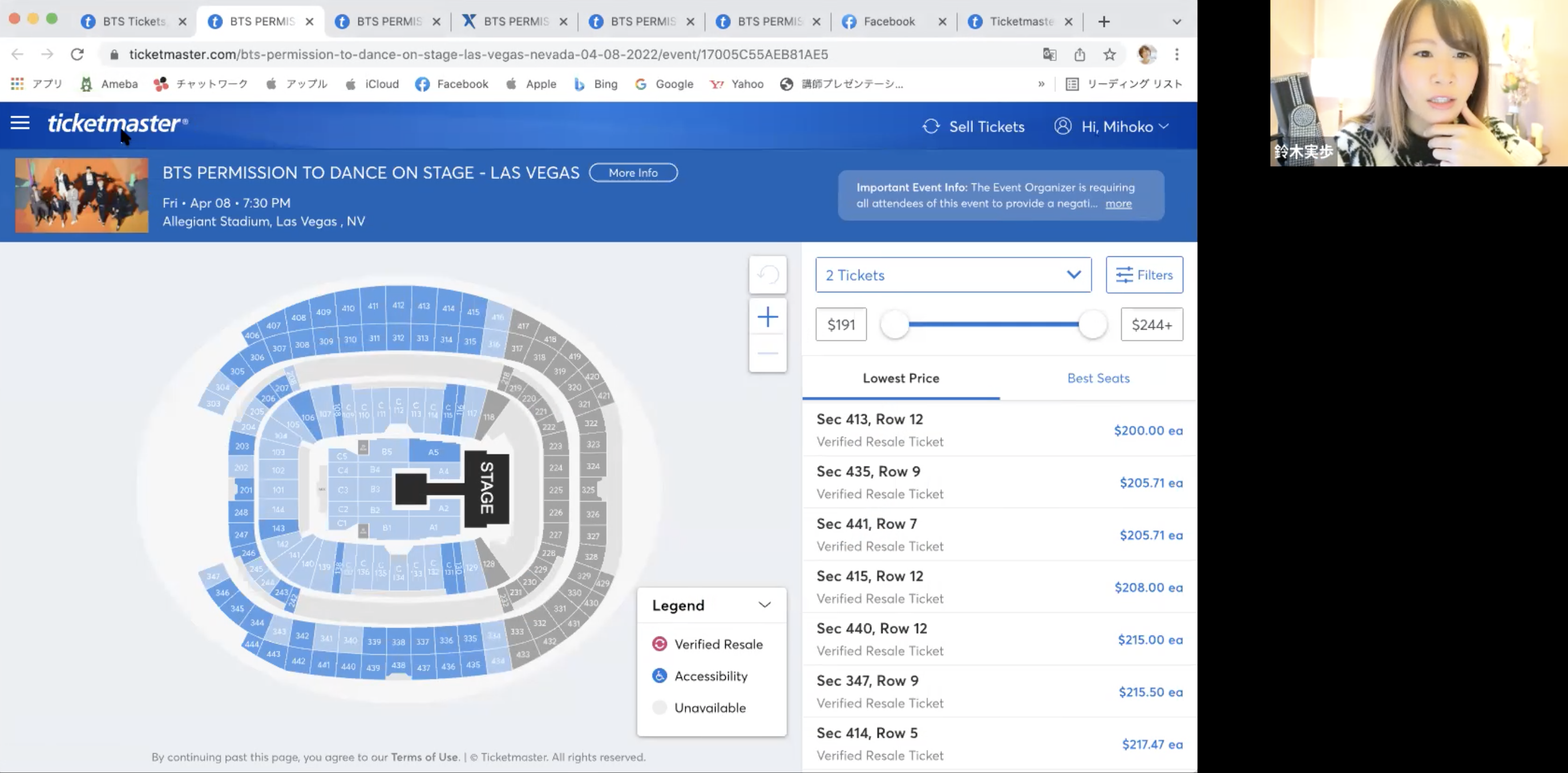Viewport: 1568px width, 773px height.
Task: Open Sell Tickets link
Action: click(x=973, y=127)
